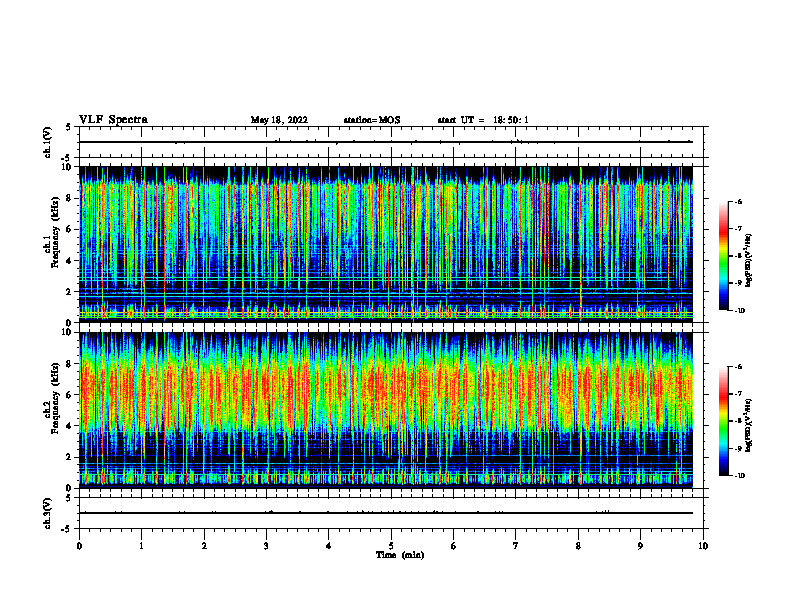This screenshot has width=792, height=612.
Task: Click the "VLF Spectra" plot title
Action: click(x=113, y=120)
